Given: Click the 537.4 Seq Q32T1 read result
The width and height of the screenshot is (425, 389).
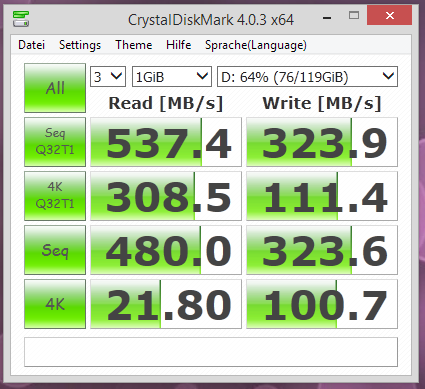Looking at the screenshot, I should pos(166,142).
